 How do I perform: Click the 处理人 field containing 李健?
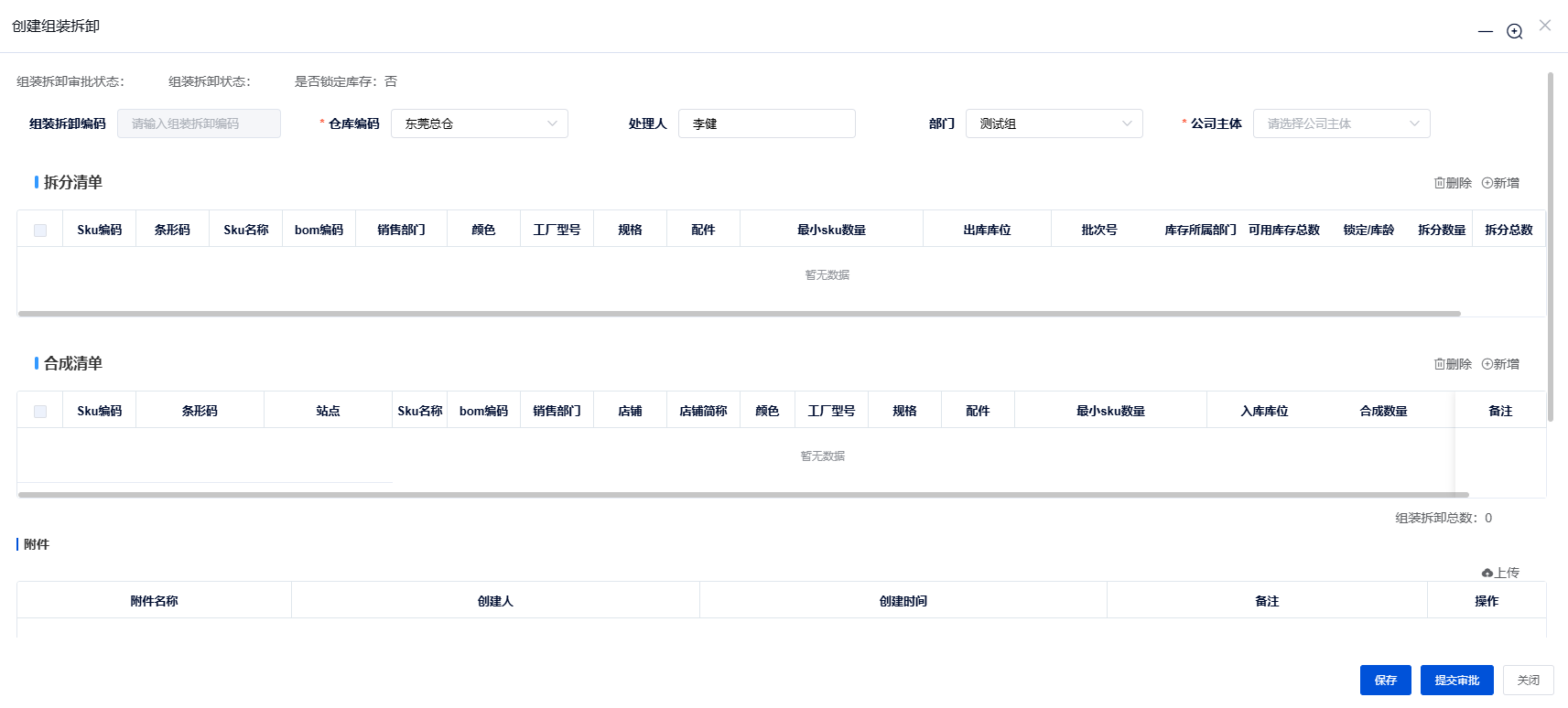click(x=767, y=123)
